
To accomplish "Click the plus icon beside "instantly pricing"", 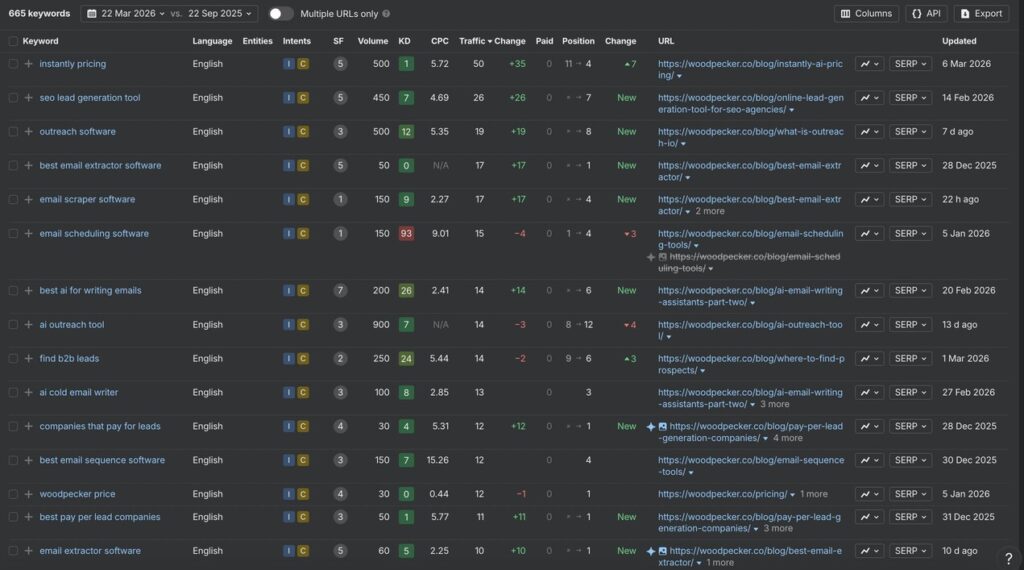I will [29, 64].
